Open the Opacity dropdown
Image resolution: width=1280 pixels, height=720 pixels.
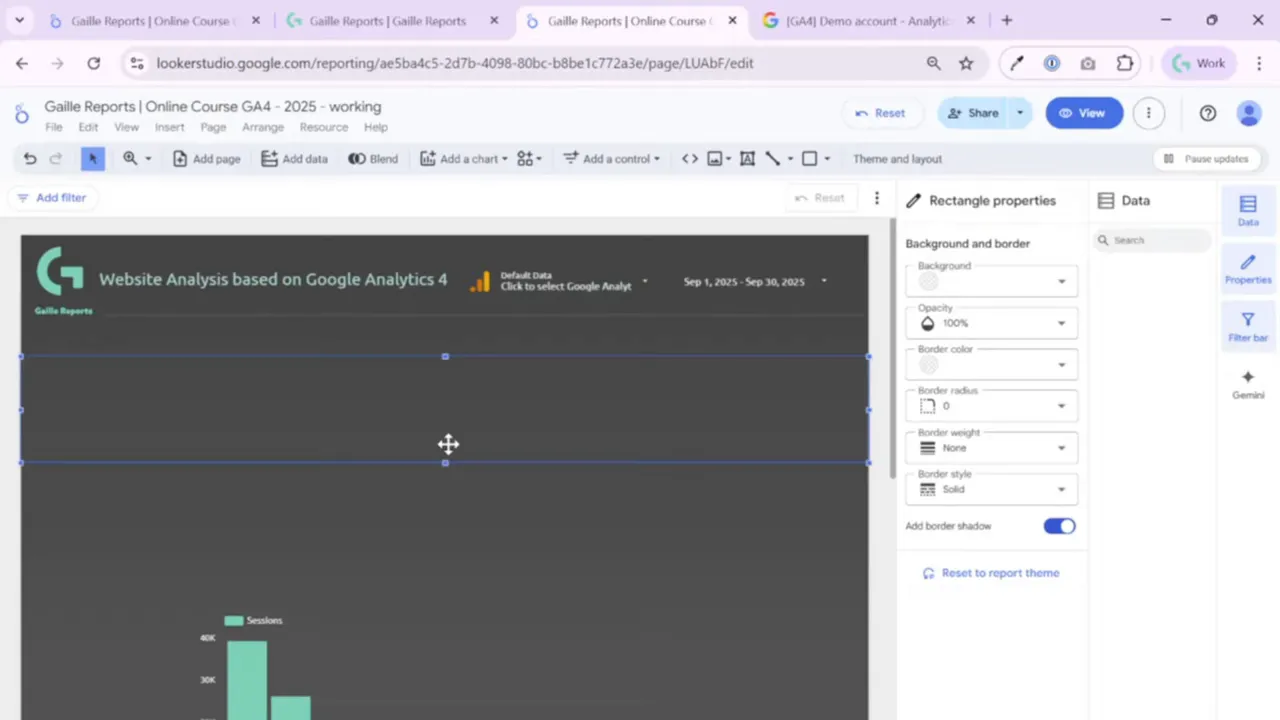[x=991, y=323]
